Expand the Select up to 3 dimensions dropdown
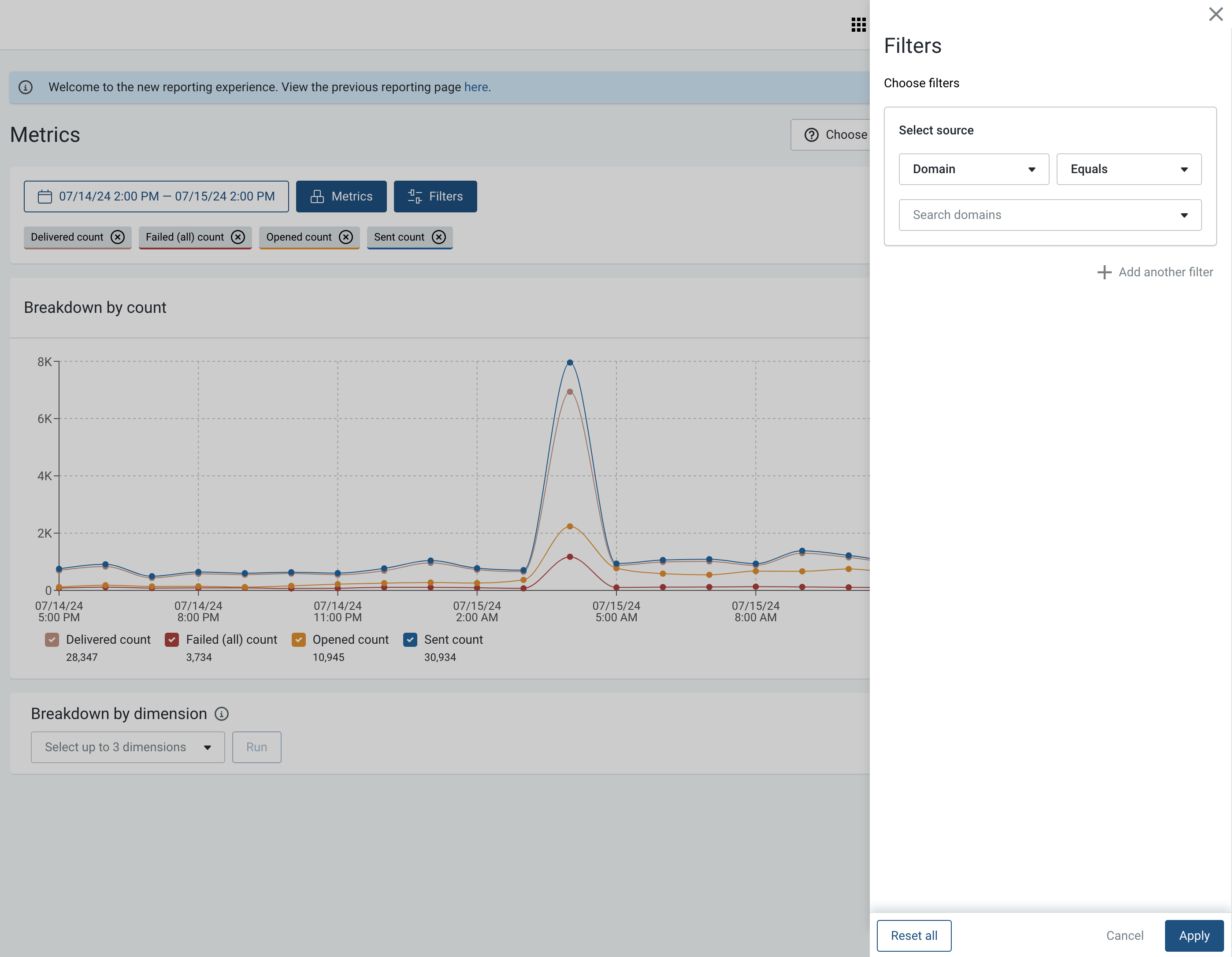1232x957 pixels. click(x=127, y=747)
